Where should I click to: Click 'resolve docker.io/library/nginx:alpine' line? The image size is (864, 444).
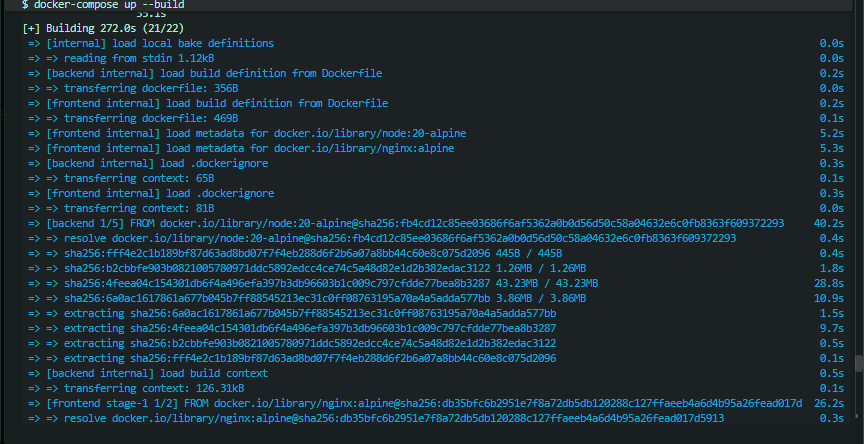point(376,418)
